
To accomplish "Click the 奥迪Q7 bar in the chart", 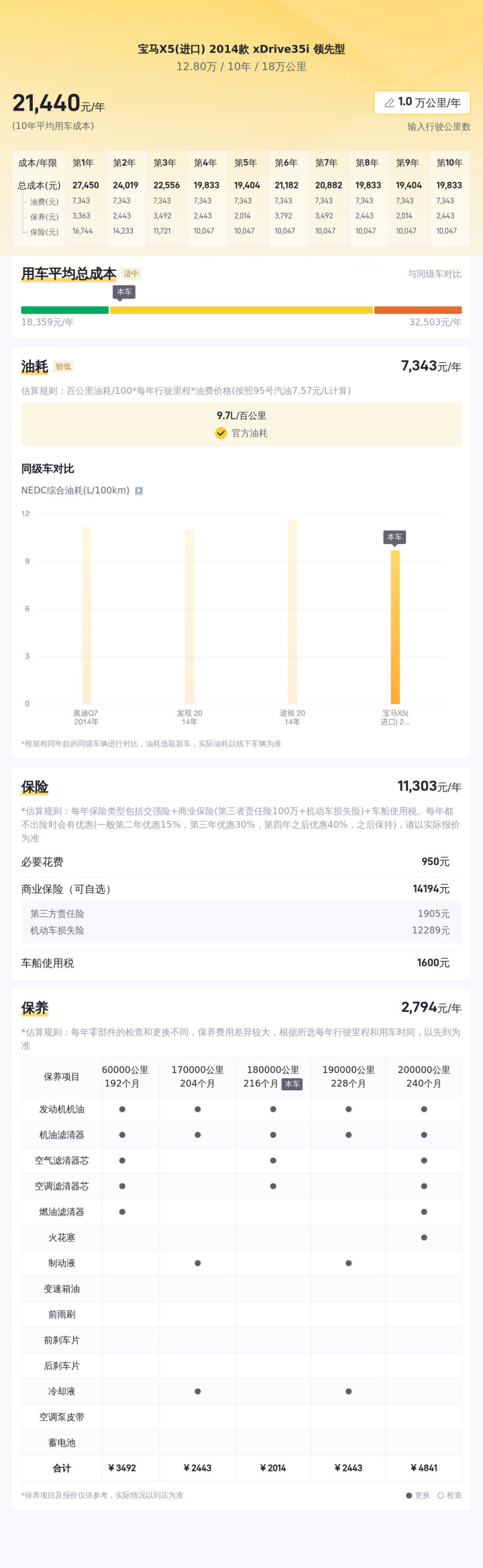I will click(87, 614).
